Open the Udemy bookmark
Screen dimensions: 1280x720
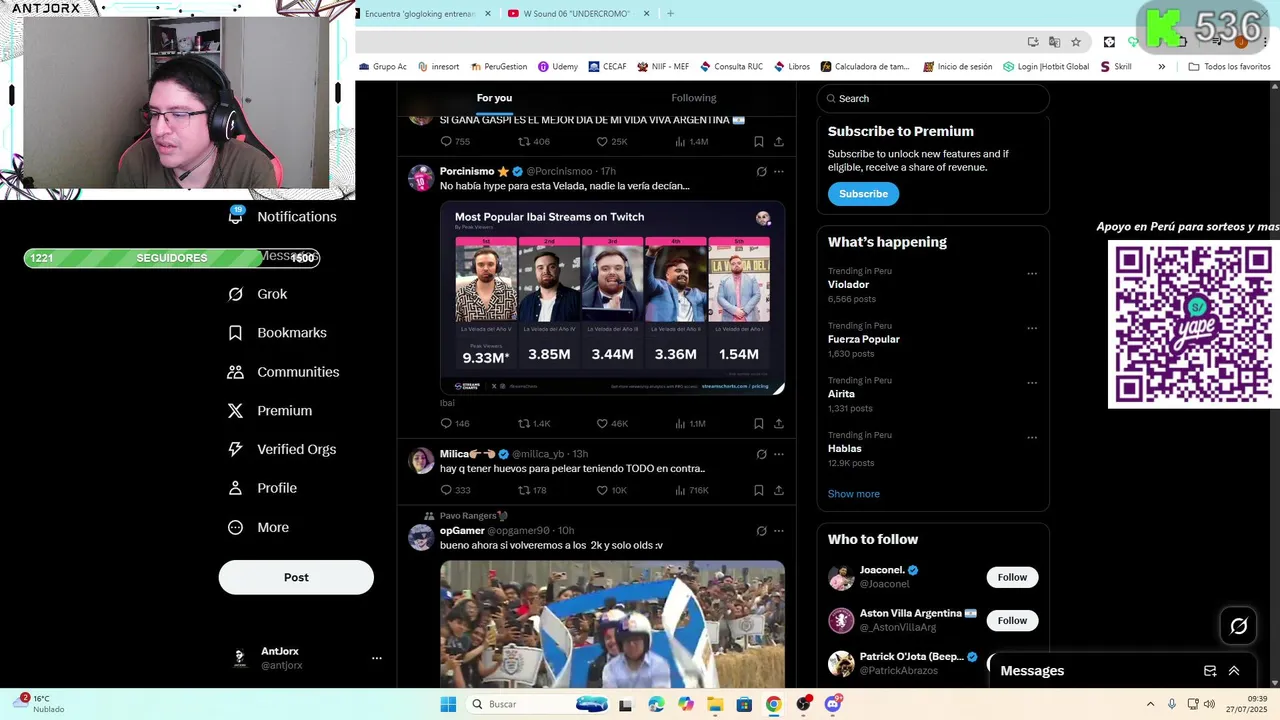point(558,67)
